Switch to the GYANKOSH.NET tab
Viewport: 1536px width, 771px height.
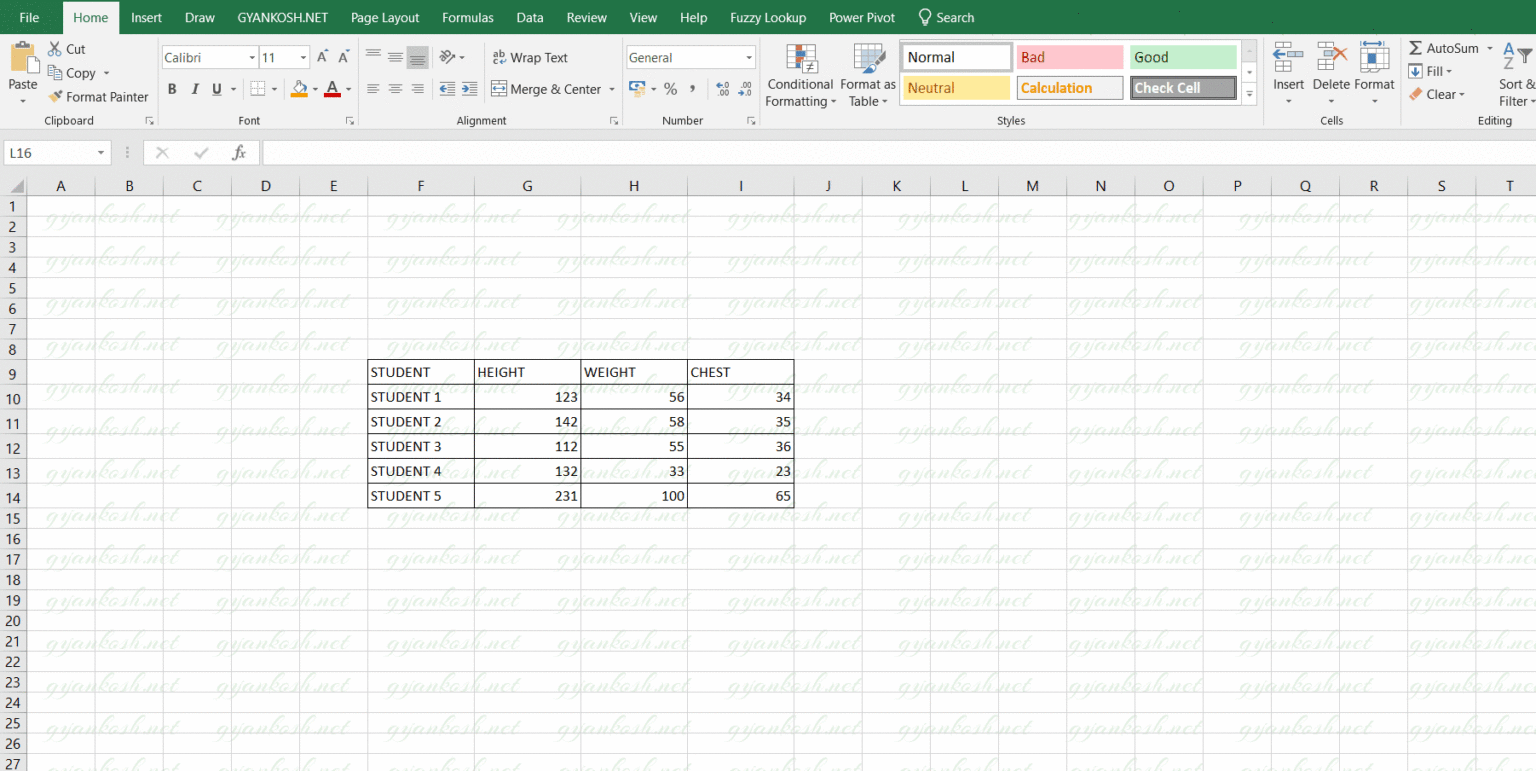coord(283,17)
